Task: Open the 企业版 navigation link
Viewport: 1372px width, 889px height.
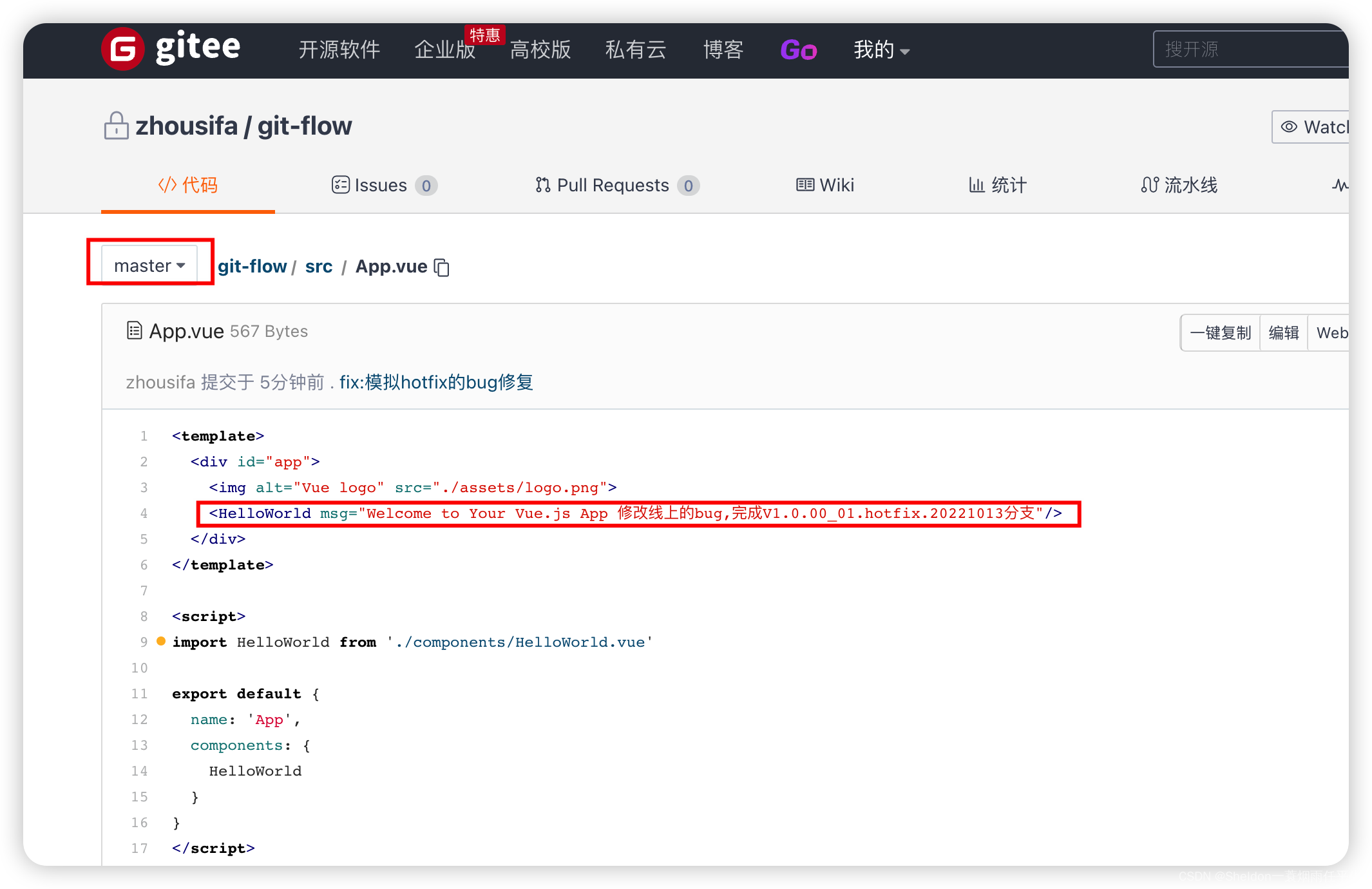Action: (x=444, y=50)
